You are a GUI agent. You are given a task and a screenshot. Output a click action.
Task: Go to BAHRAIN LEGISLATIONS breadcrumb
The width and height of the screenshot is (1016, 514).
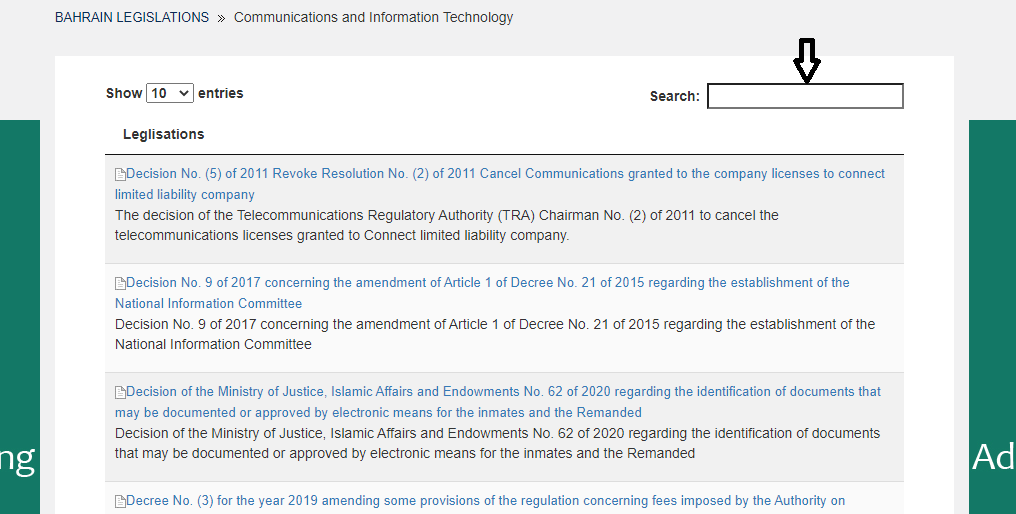click(x=132, y=17)
